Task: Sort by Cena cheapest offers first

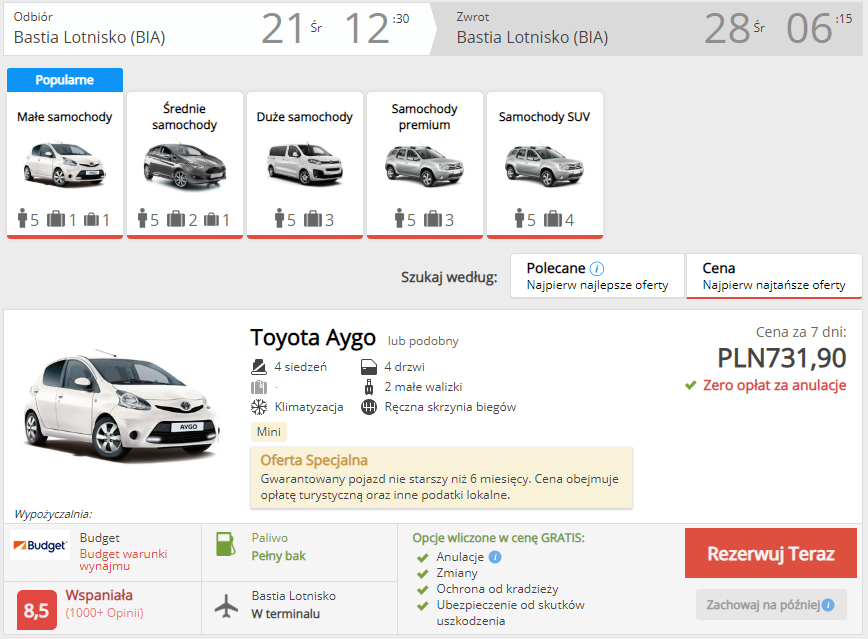Action: point(774,276)
